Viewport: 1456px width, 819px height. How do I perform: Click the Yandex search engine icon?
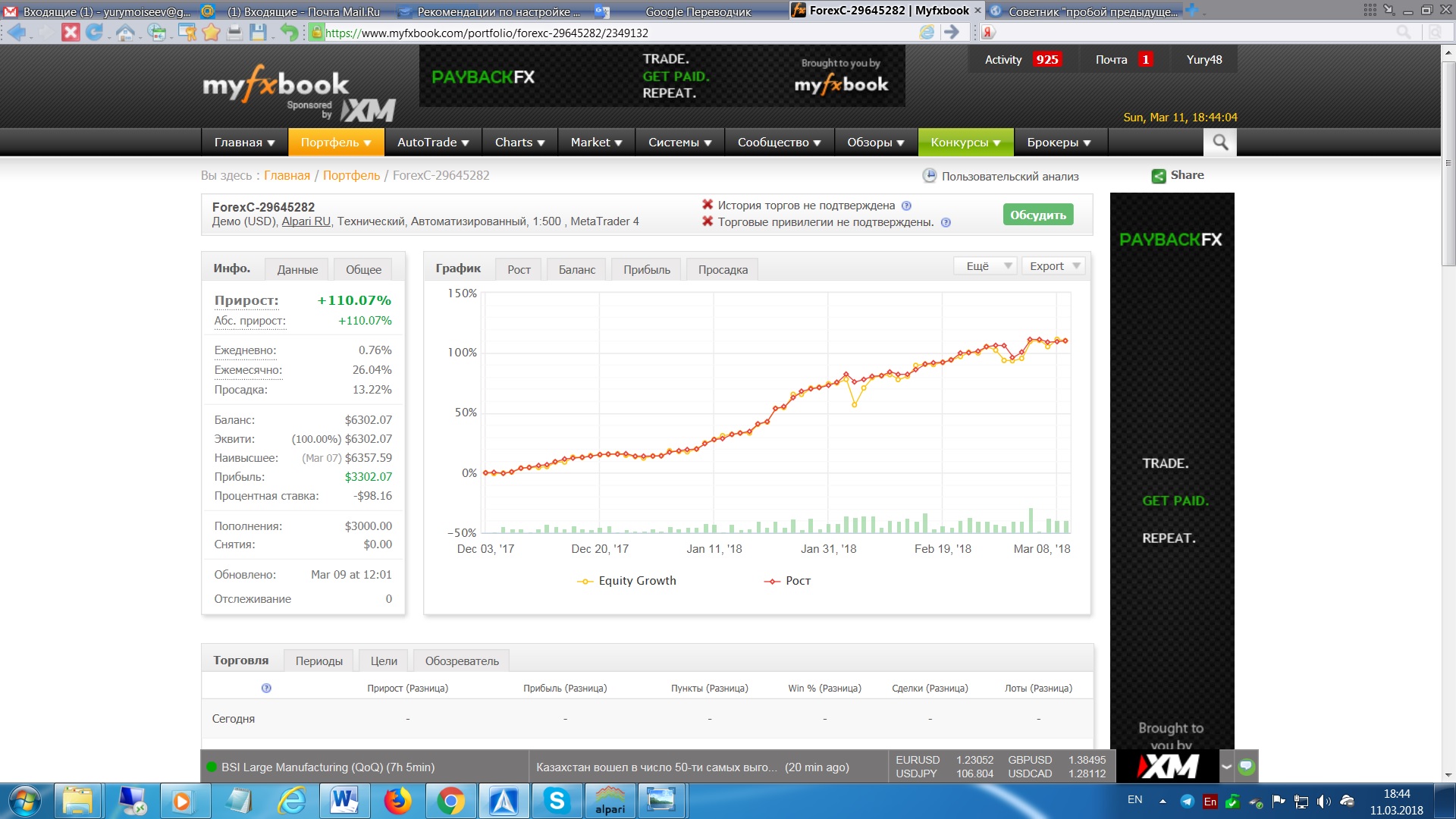[x=987, y=33]
